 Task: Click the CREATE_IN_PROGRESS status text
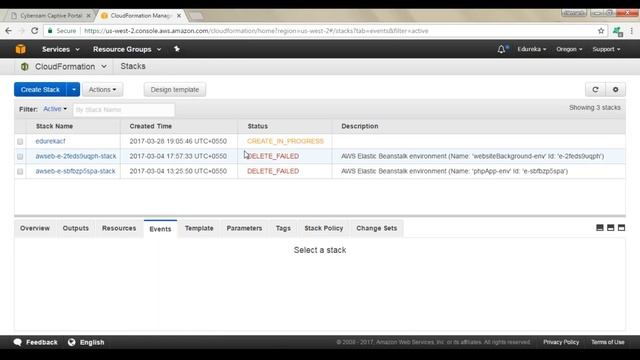[x=285, y=141]
